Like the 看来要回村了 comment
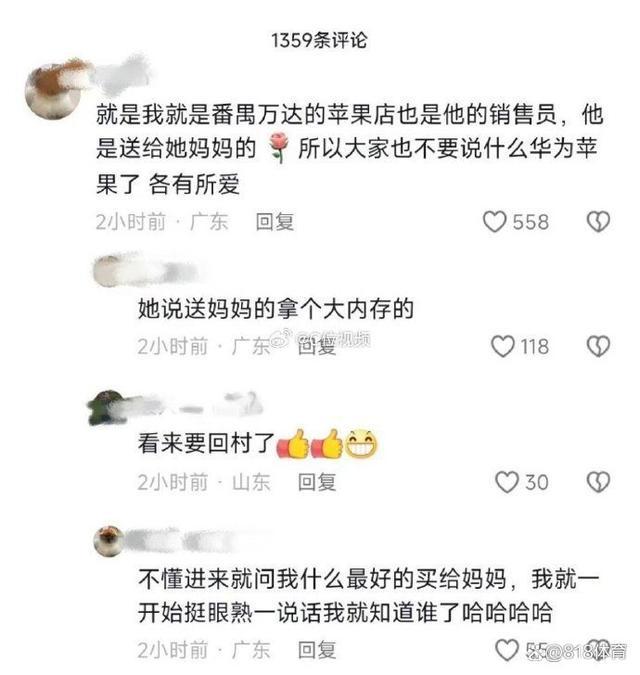The height and width of the screenshot is (675, 640). (507, 482)
